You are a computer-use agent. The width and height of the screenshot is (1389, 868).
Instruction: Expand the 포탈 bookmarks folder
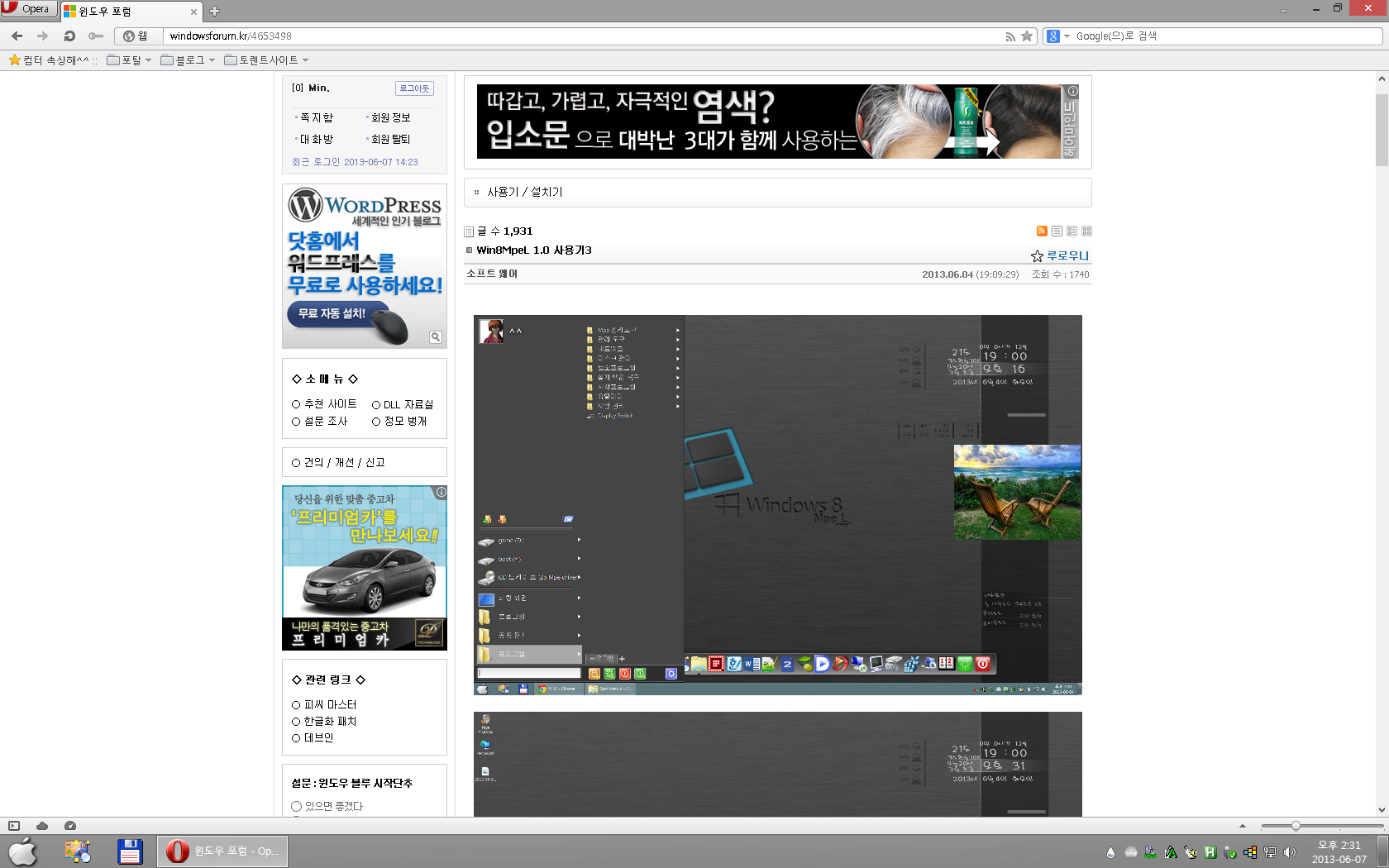[x=129, y=60]
